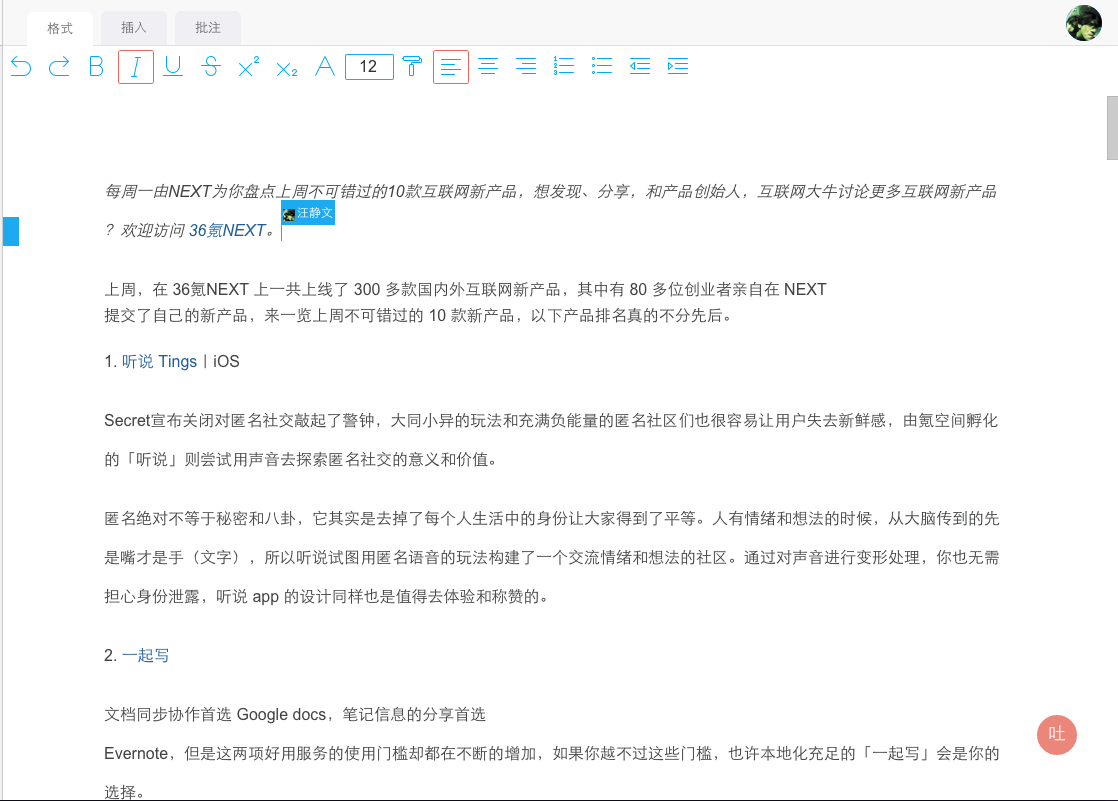
Task: Center align the text
Action: (x=488, y=67)
